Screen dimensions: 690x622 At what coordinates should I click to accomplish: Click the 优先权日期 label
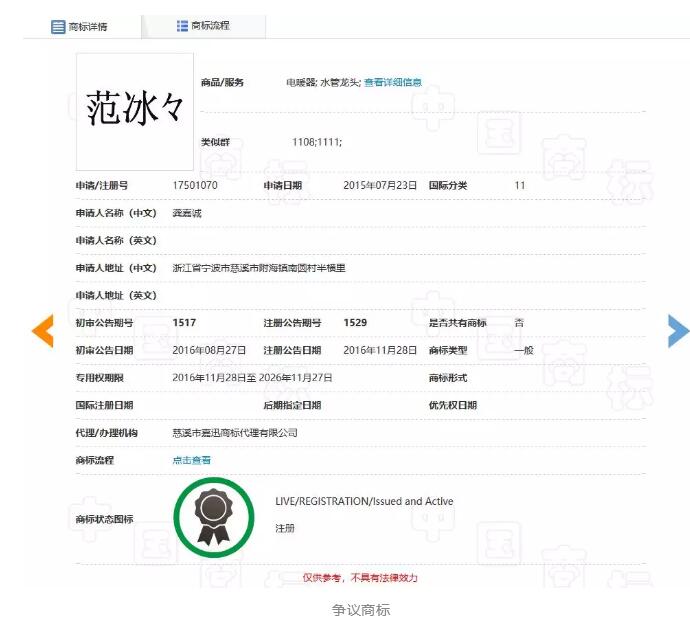tap(453, 405)
